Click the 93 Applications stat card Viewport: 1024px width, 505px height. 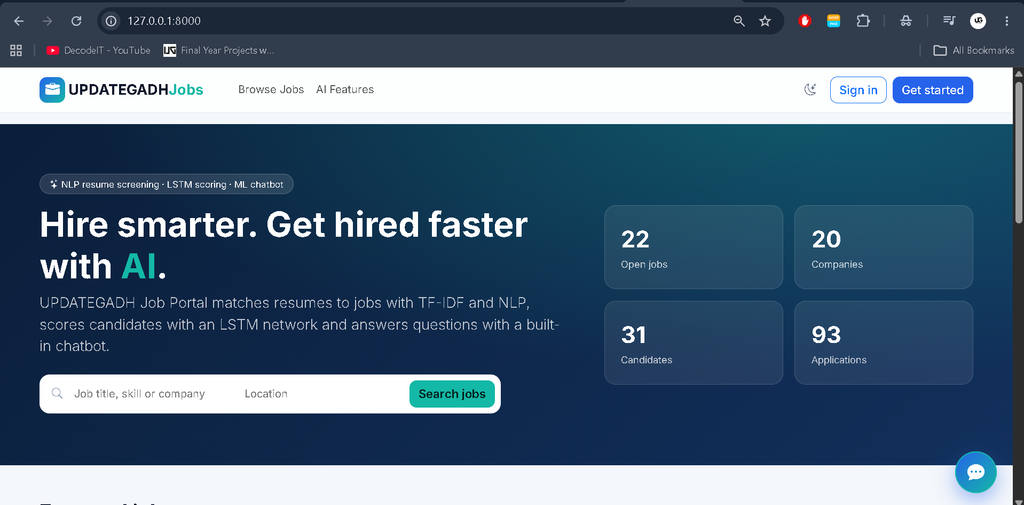point(884,342)
